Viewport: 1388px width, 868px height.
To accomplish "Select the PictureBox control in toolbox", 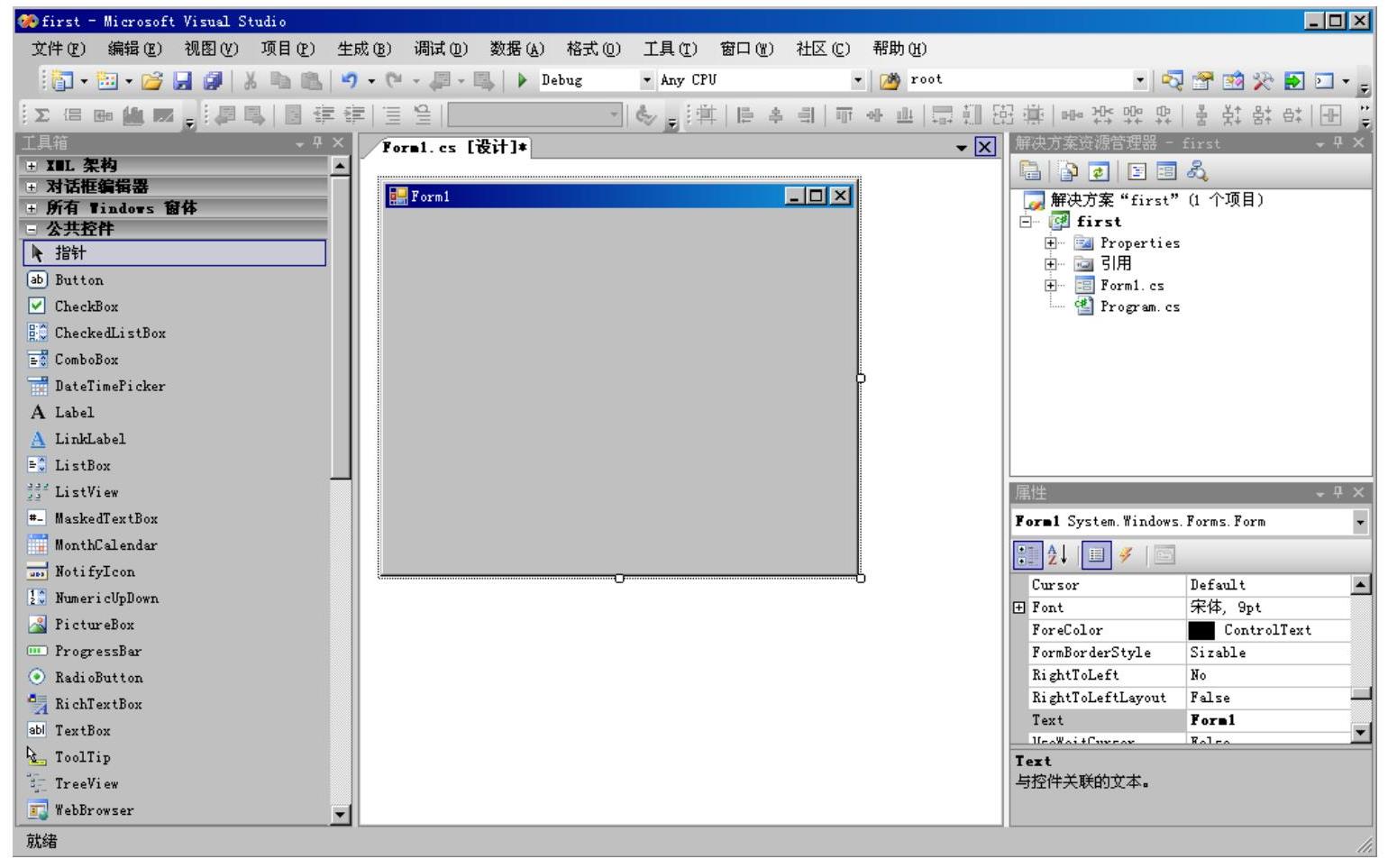I will pos(94,625).
